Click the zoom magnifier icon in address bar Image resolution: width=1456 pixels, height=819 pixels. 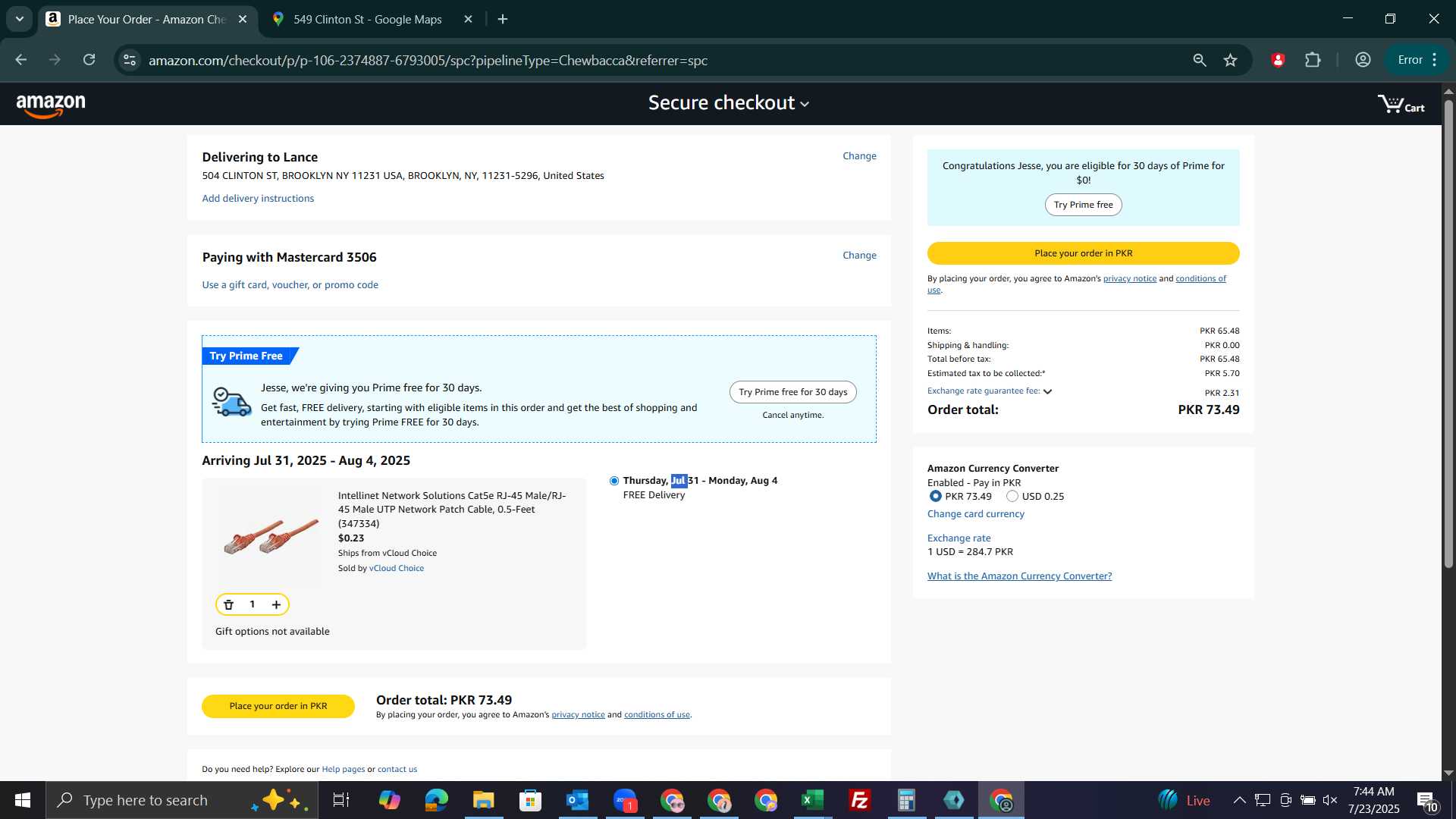[x=1199, y=60]
